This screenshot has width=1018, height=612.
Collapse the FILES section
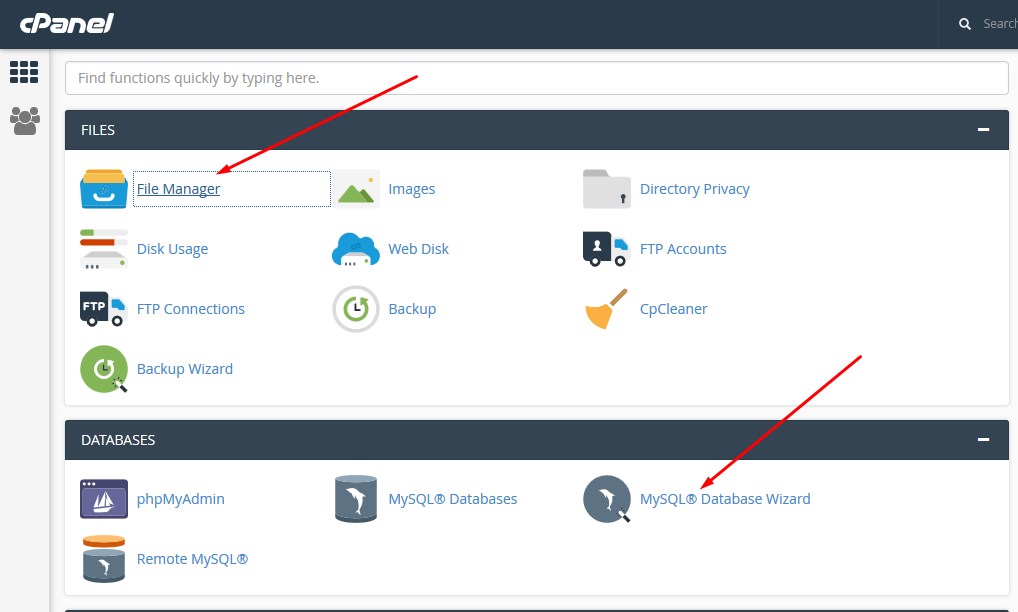point(984,130)
